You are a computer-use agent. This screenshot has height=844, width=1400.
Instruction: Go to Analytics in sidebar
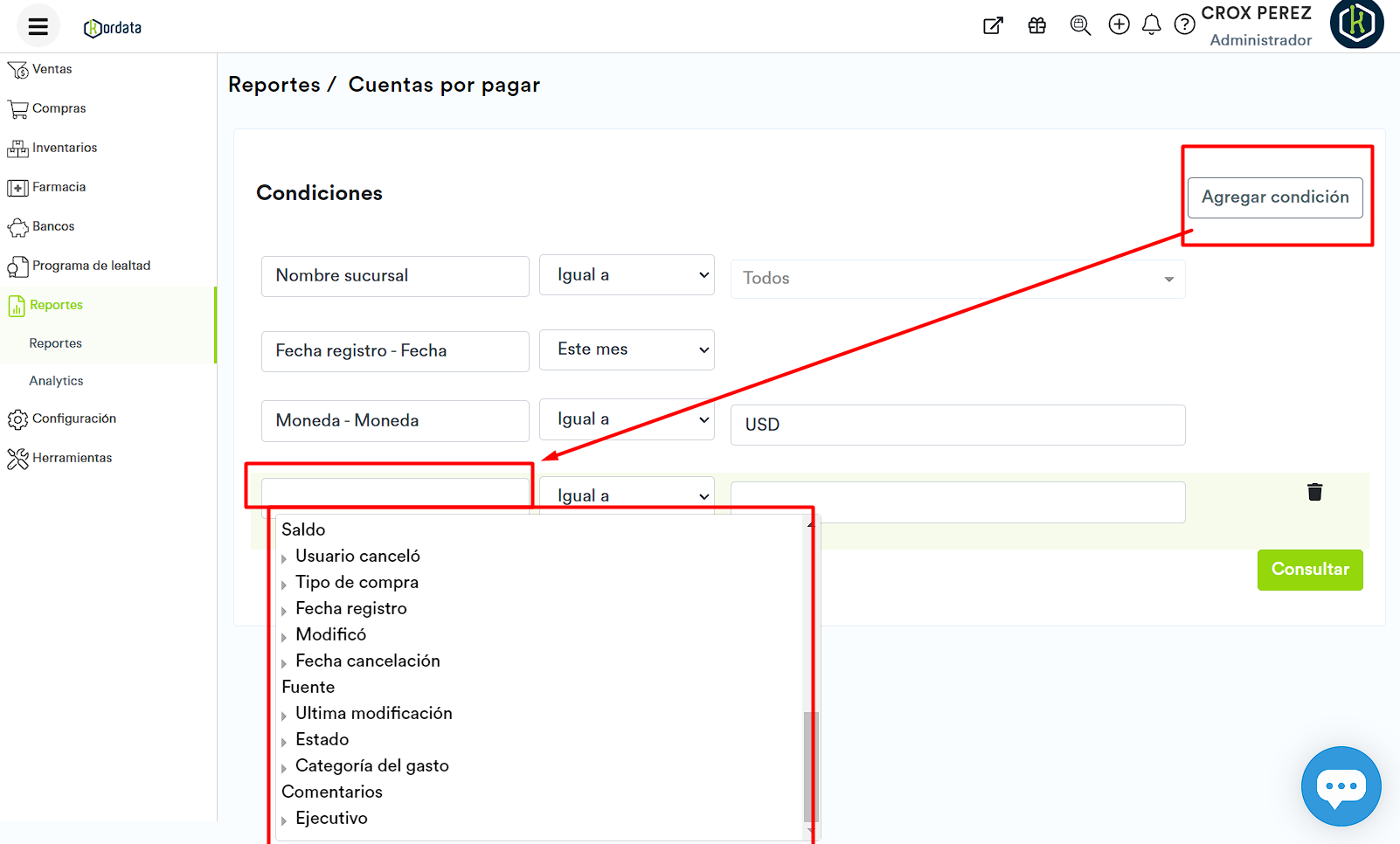point(56,381)
